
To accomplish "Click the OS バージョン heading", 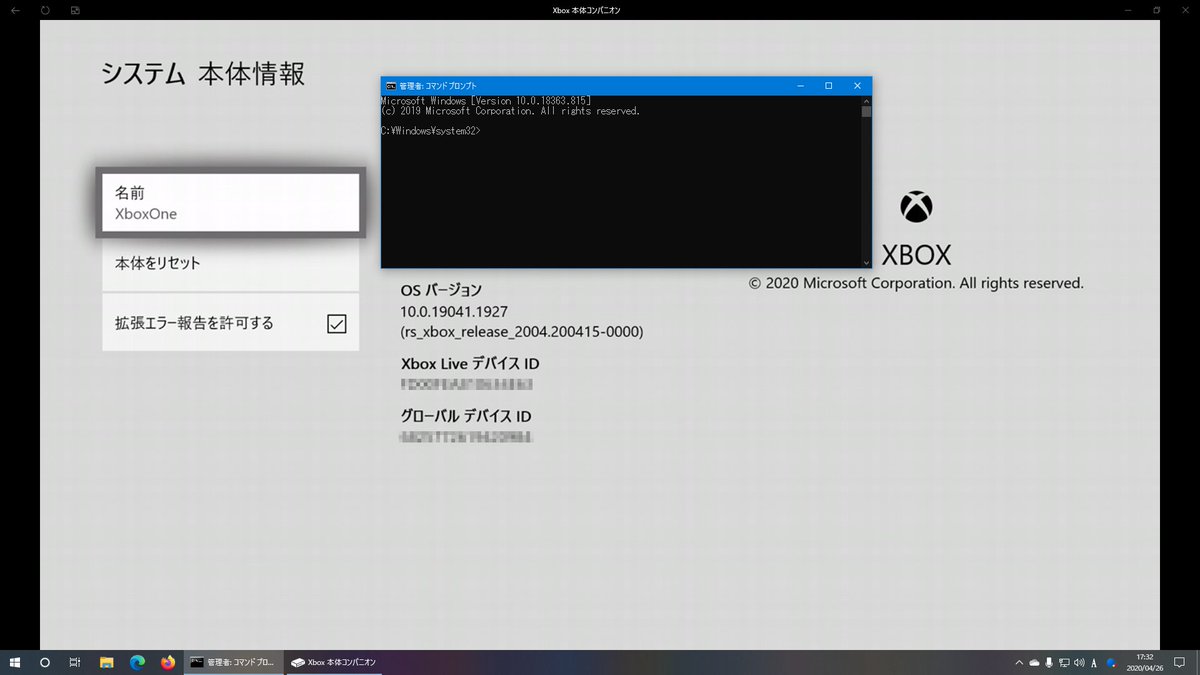I will (441, 290).
